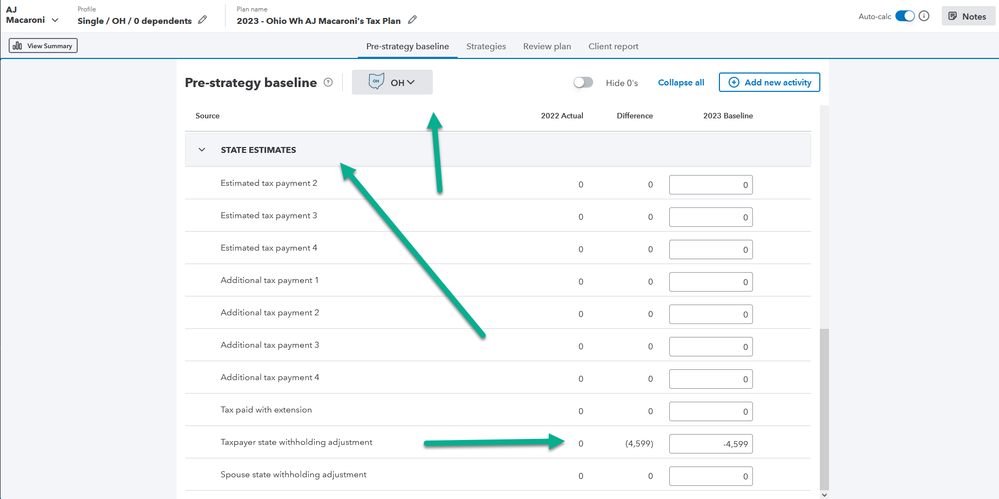Enable the Hide 0's toggle
Image resolution: width=999 pixels, height=499 pixels.
pos(583,83)
